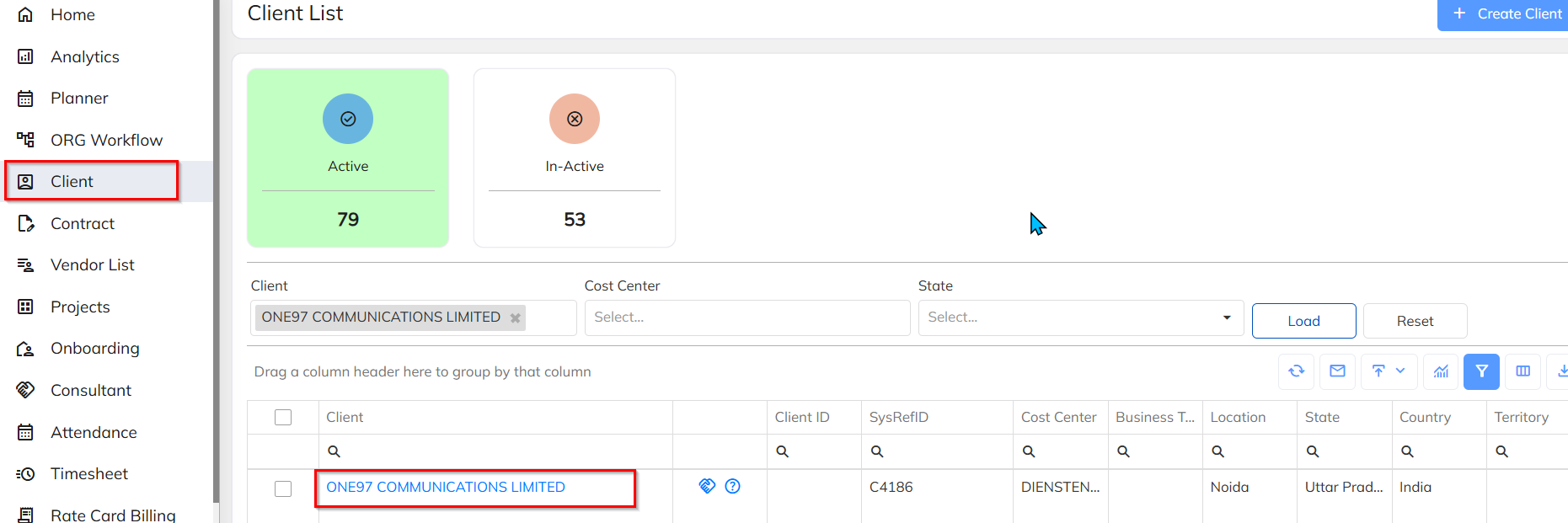Screen dimensions: 1568x523
Task: Expand the State dropdown
Action: click(1226, 318)
